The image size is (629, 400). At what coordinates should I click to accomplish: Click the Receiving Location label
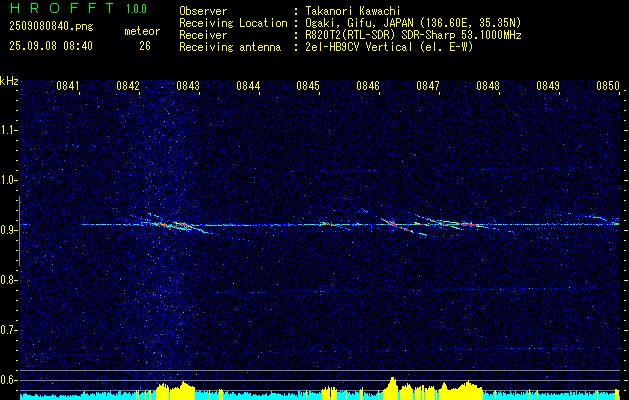[x=233, y=23]
